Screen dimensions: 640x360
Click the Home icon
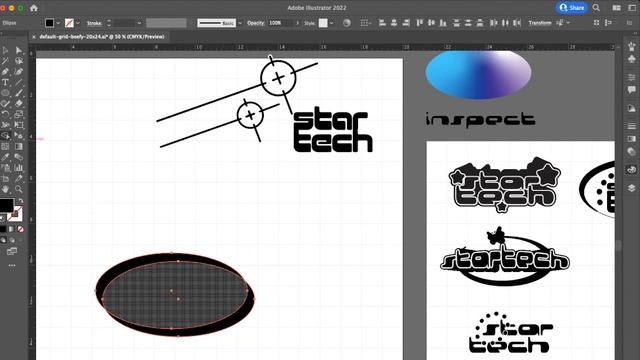tap(34, 8)
